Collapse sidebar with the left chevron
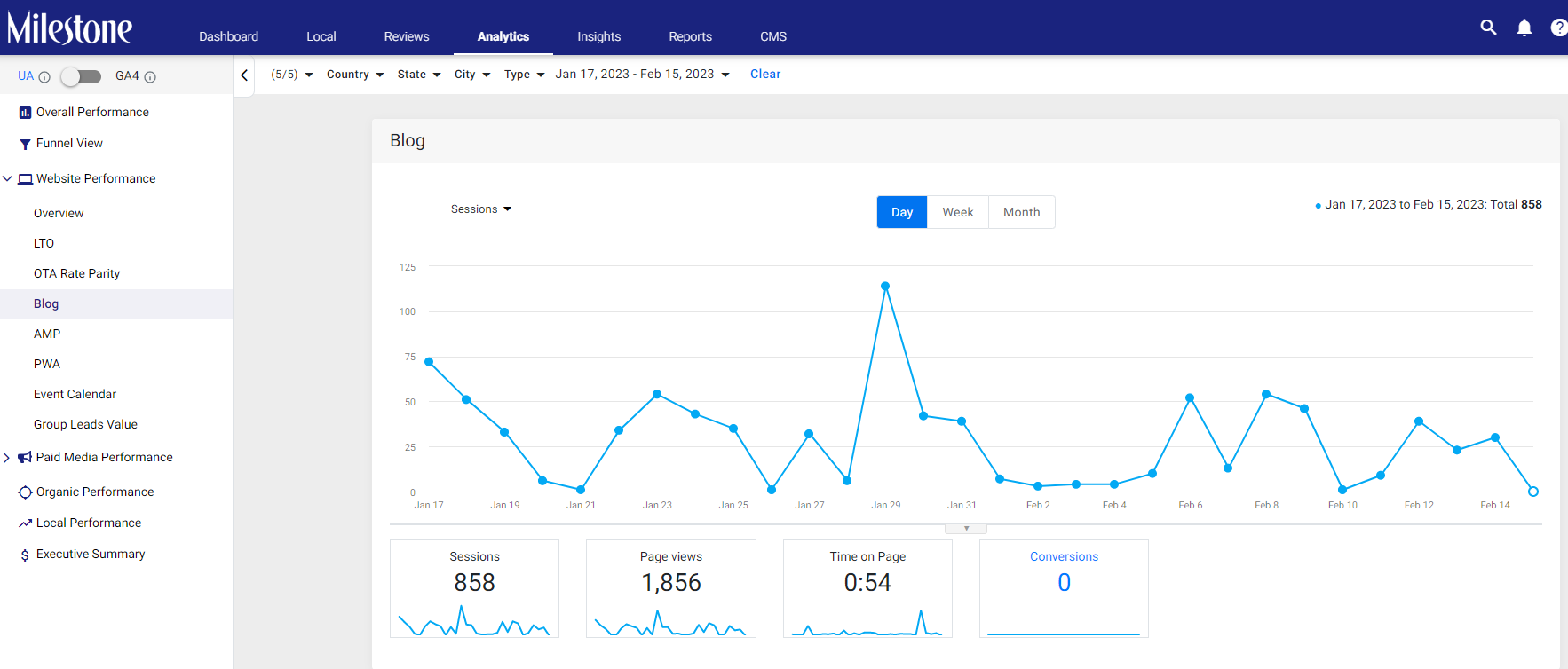 [244, 75]
